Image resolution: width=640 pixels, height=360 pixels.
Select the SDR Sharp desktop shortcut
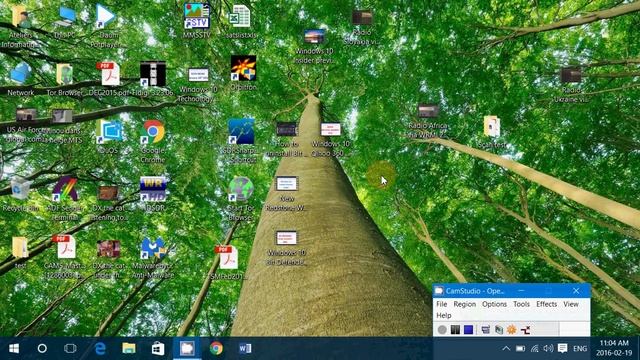(x=241, y=141)
